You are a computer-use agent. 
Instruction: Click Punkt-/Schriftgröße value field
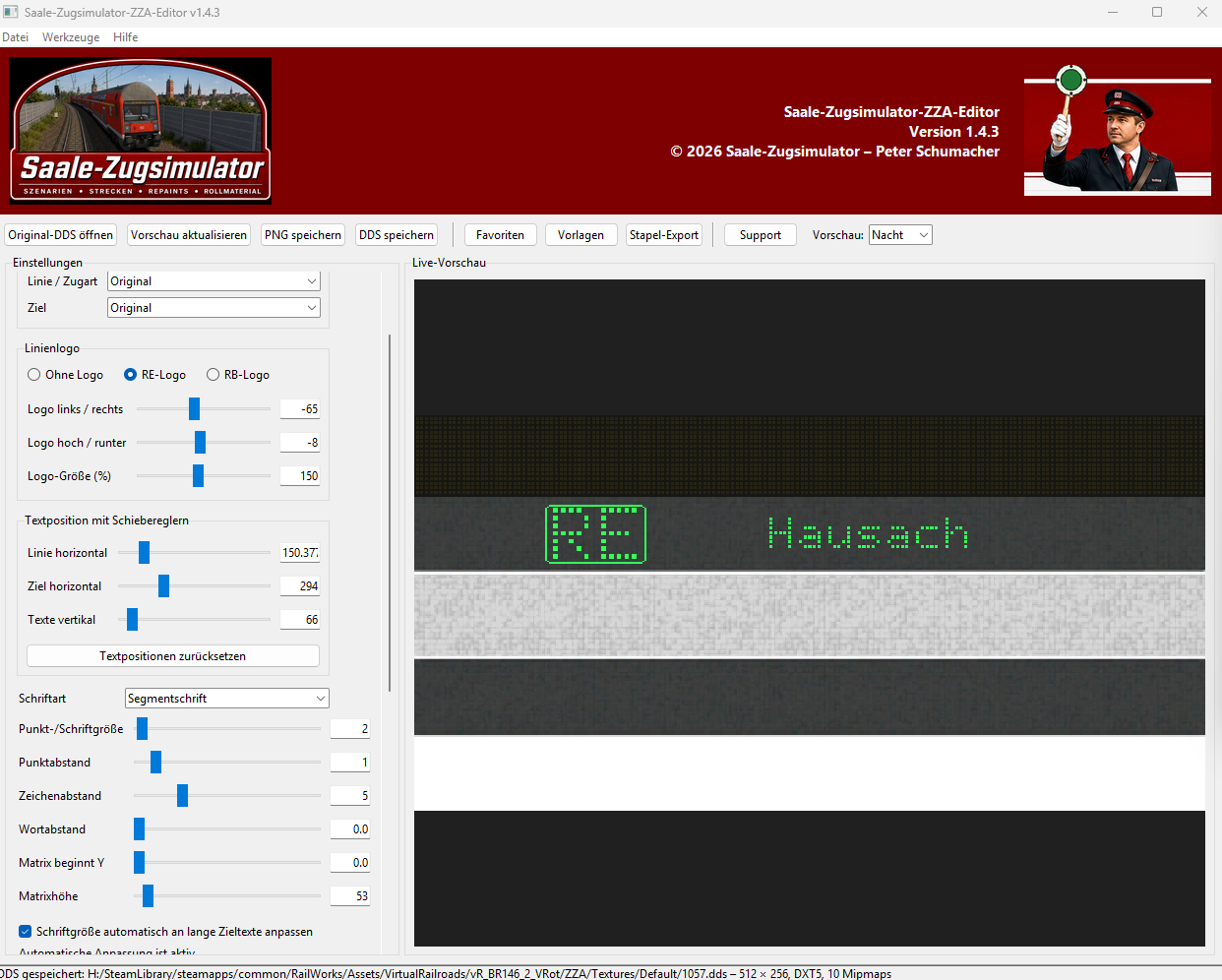point(350,729)
